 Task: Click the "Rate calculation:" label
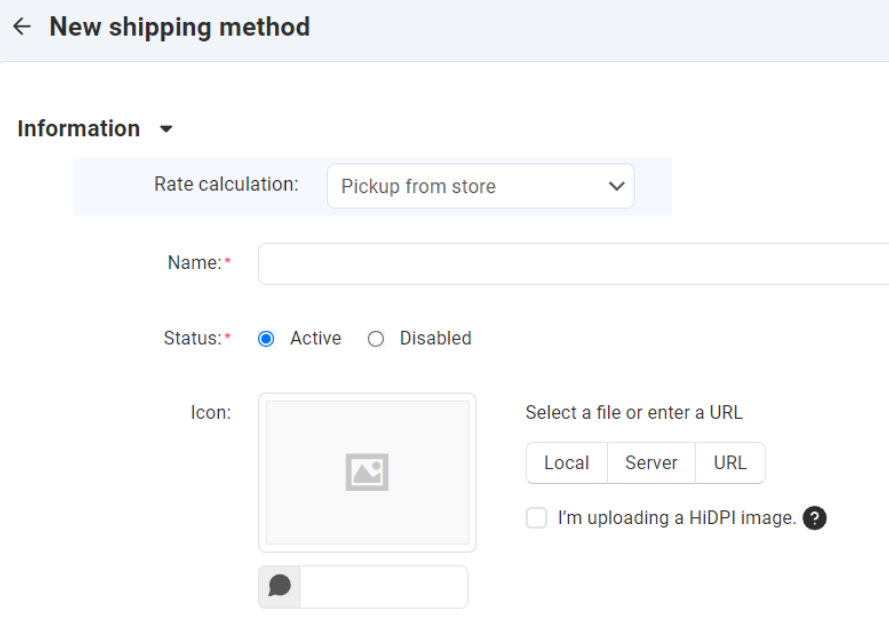(x=226, y=184)
